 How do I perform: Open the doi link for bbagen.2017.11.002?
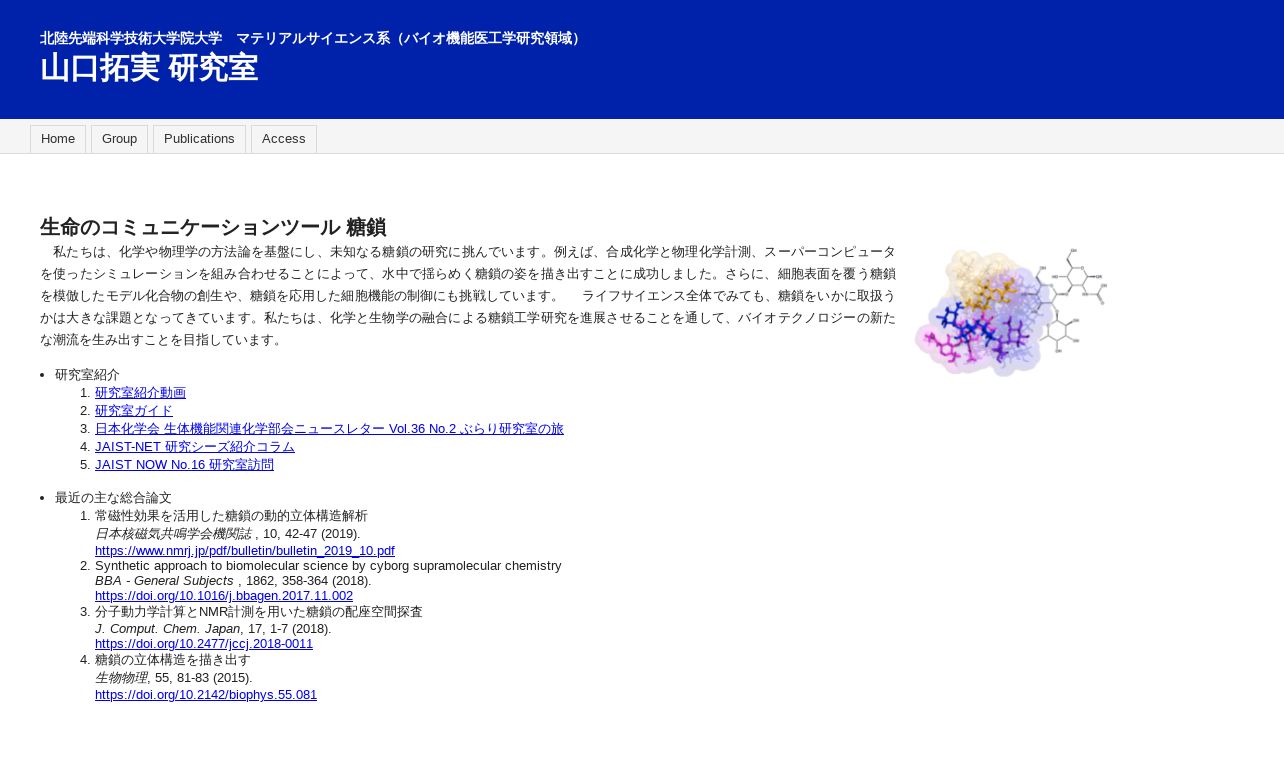[224, 596]
